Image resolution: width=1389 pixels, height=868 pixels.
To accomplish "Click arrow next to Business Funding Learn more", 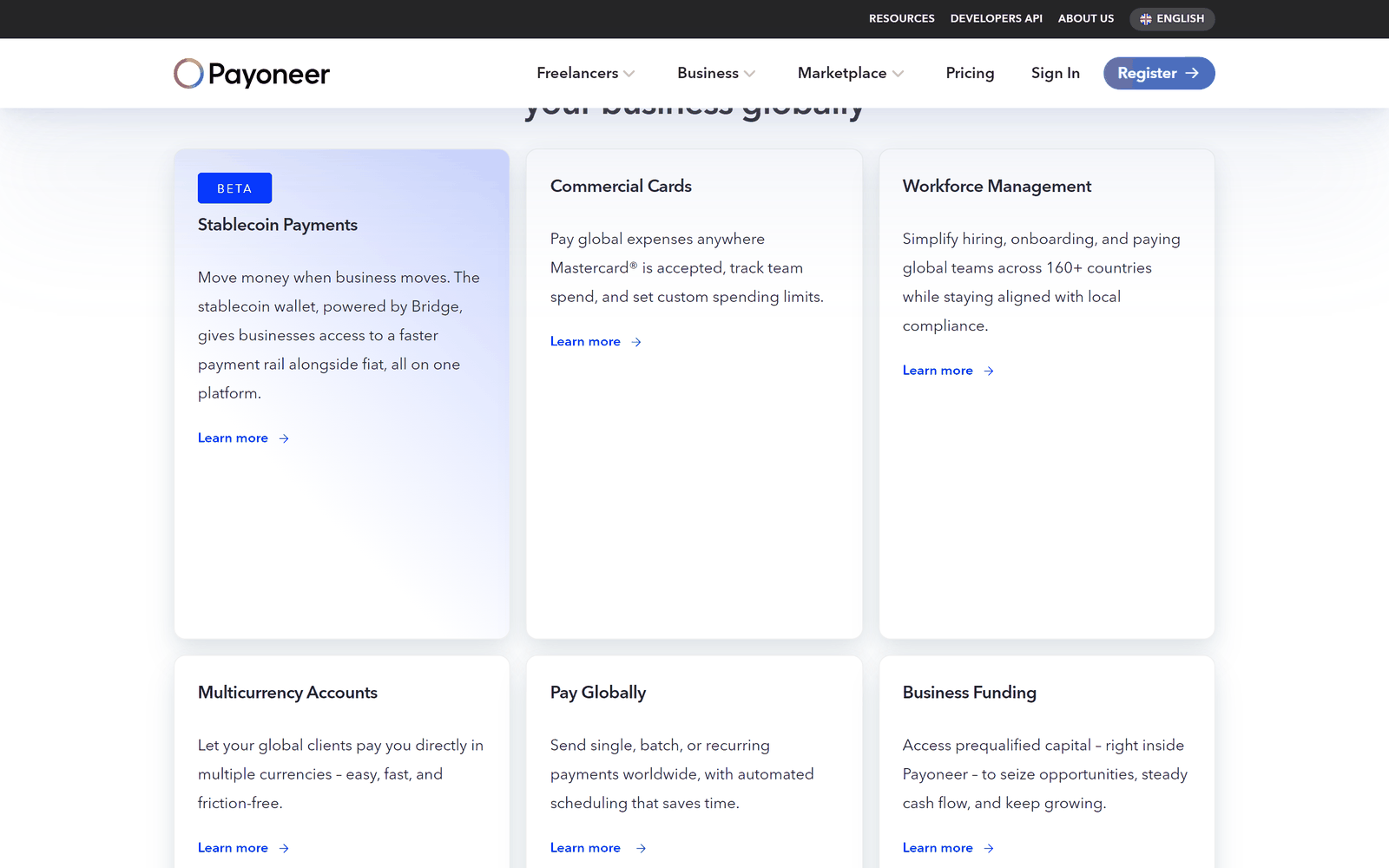I will (989, 848).
